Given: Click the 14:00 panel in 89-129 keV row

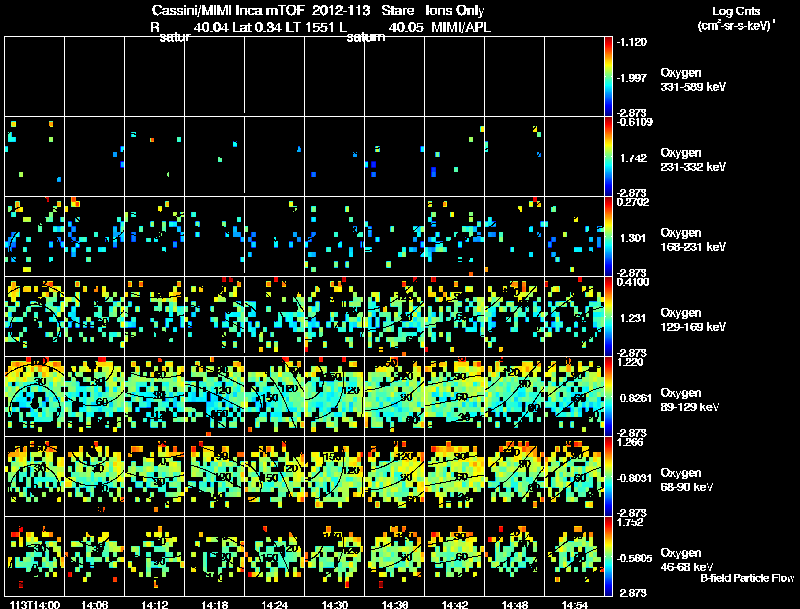Looking at the screenshot, I should [35, 396].
